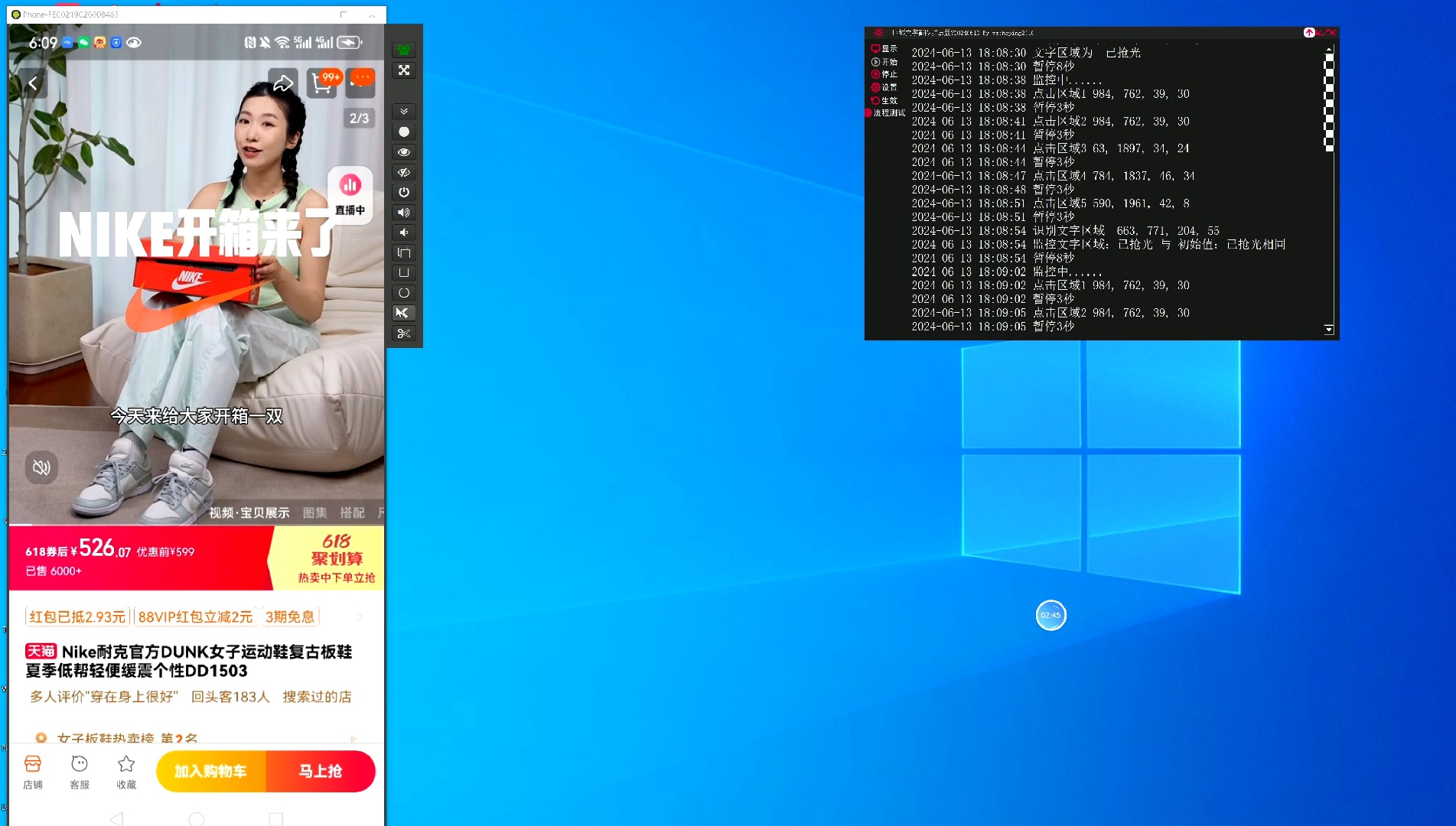
Task: Click the phone window collapse chevron in title bar
Action: pyautogui.click(x=373, y=15)
